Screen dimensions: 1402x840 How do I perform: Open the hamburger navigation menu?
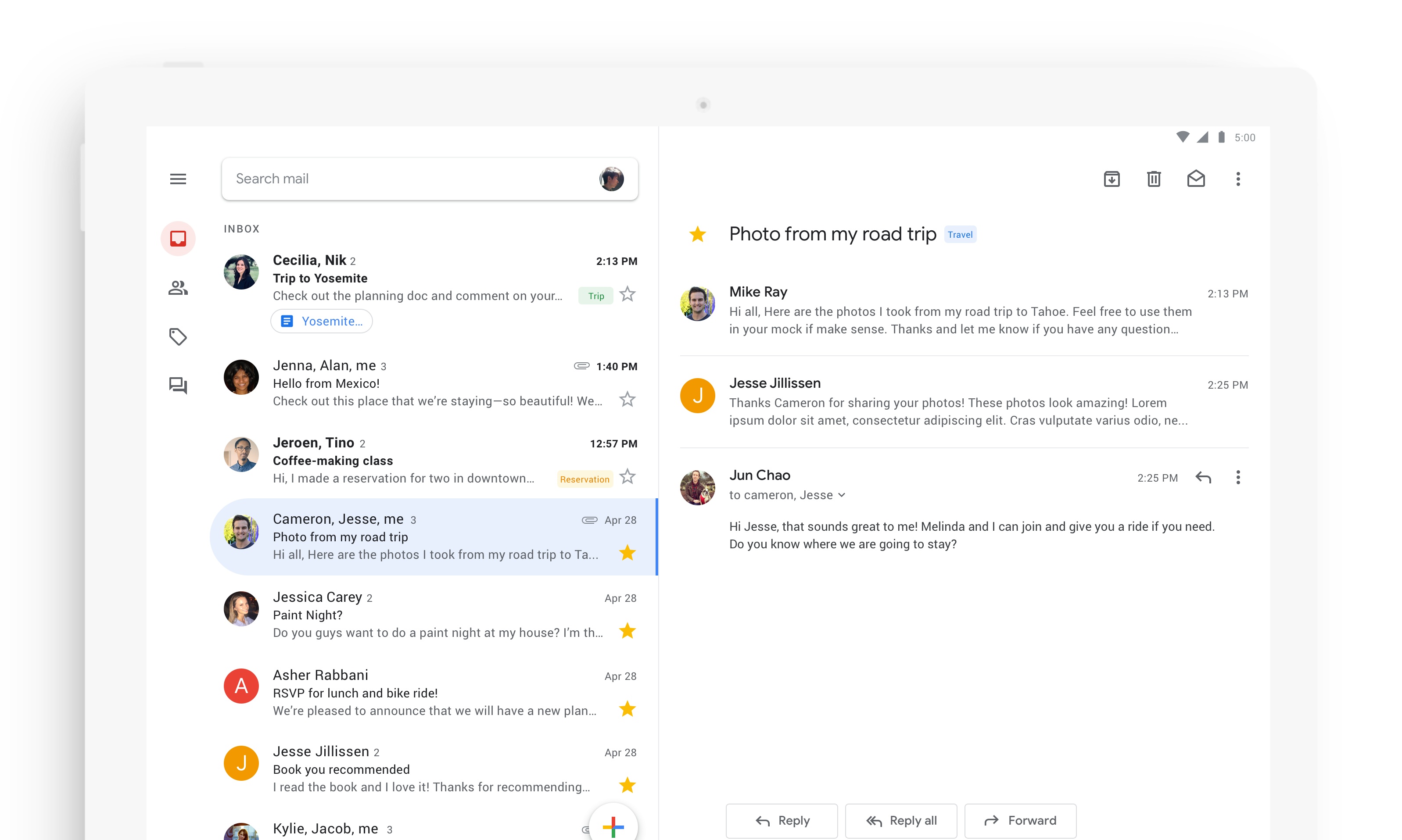click(178, 179)
